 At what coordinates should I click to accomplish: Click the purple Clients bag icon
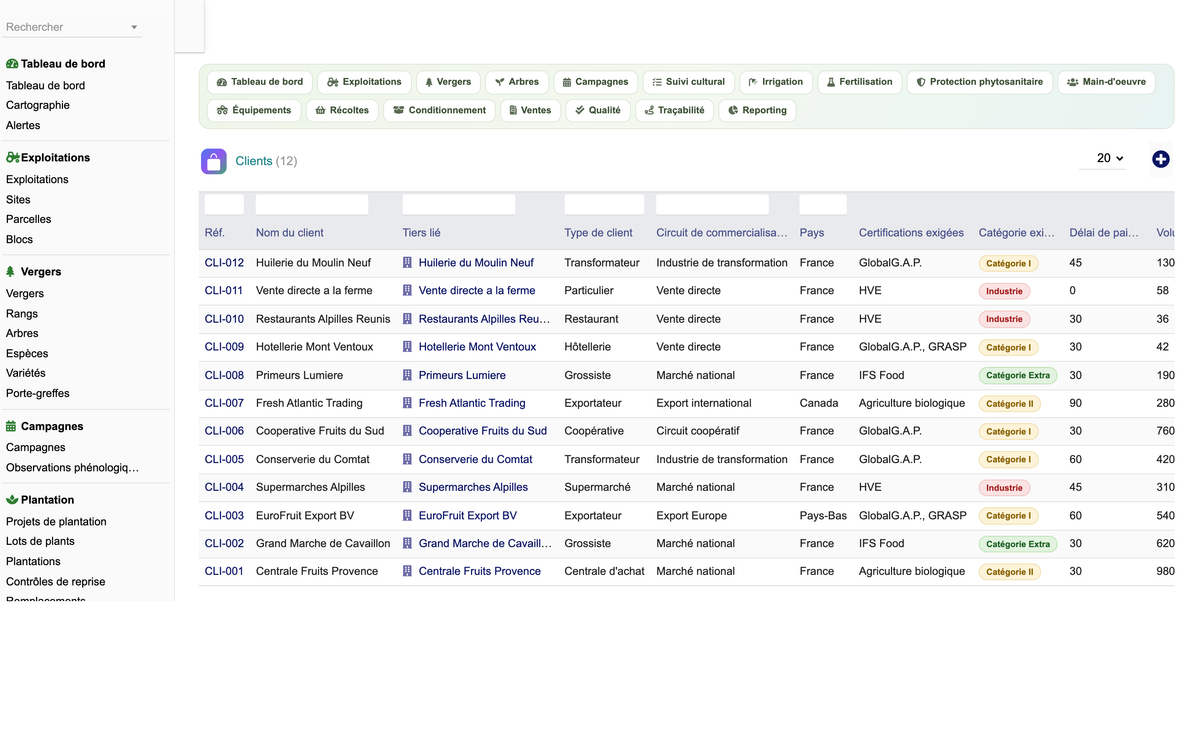point(214,161)
